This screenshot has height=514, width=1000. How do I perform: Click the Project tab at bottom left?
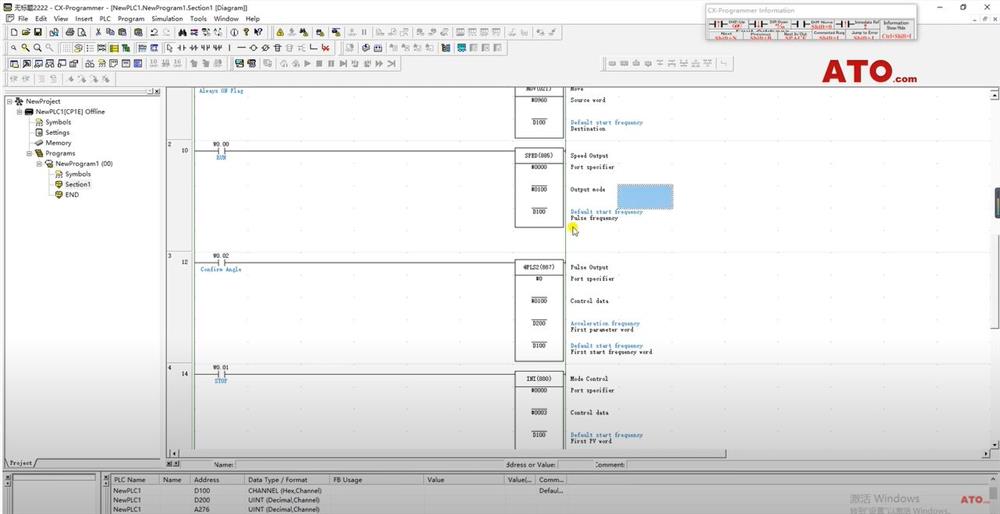22,463
